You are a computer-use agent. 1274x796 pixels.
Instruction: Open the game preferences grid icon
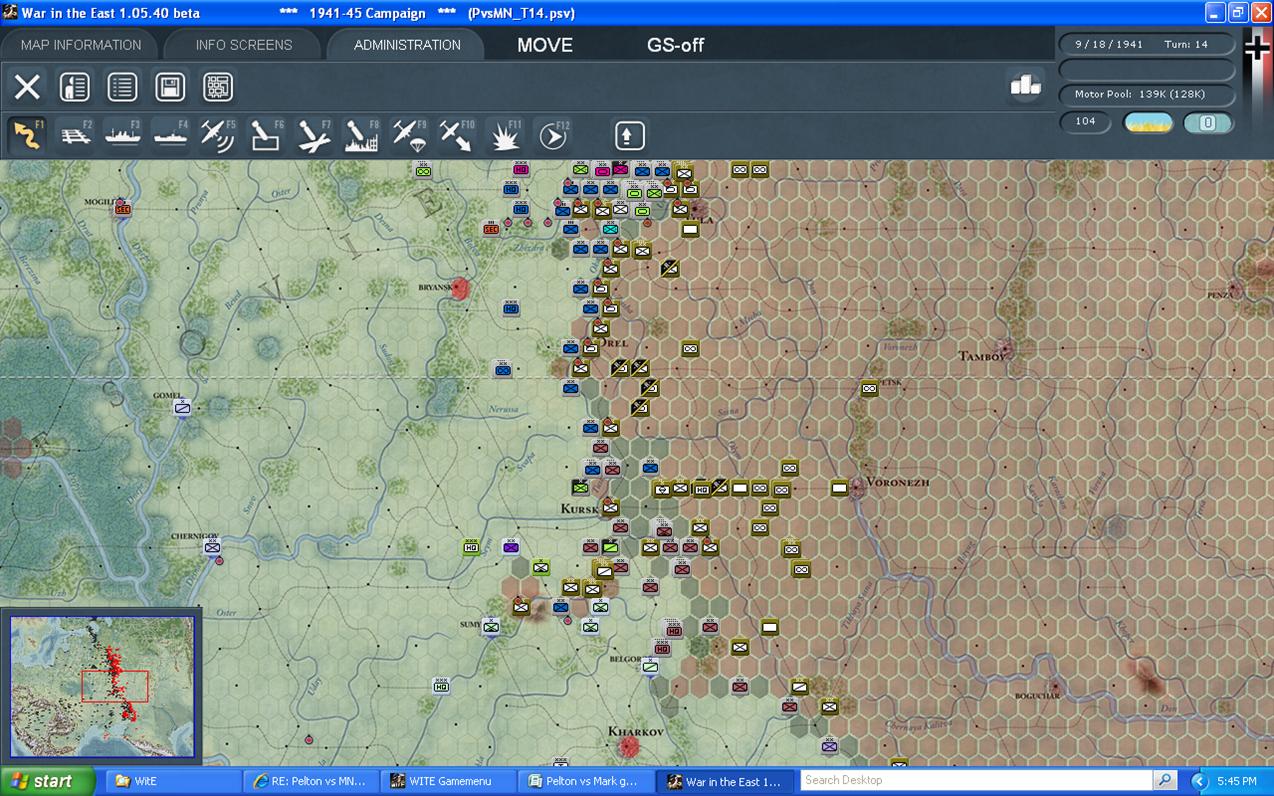pos(218,87)
